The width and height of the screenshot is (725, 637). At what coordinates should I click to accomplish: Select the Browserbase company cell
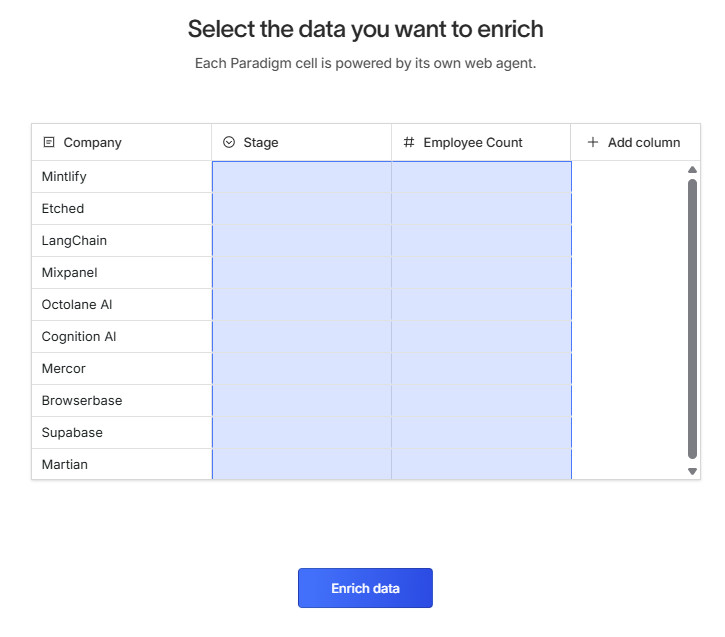pyautogui.click(x=121, y=401)
